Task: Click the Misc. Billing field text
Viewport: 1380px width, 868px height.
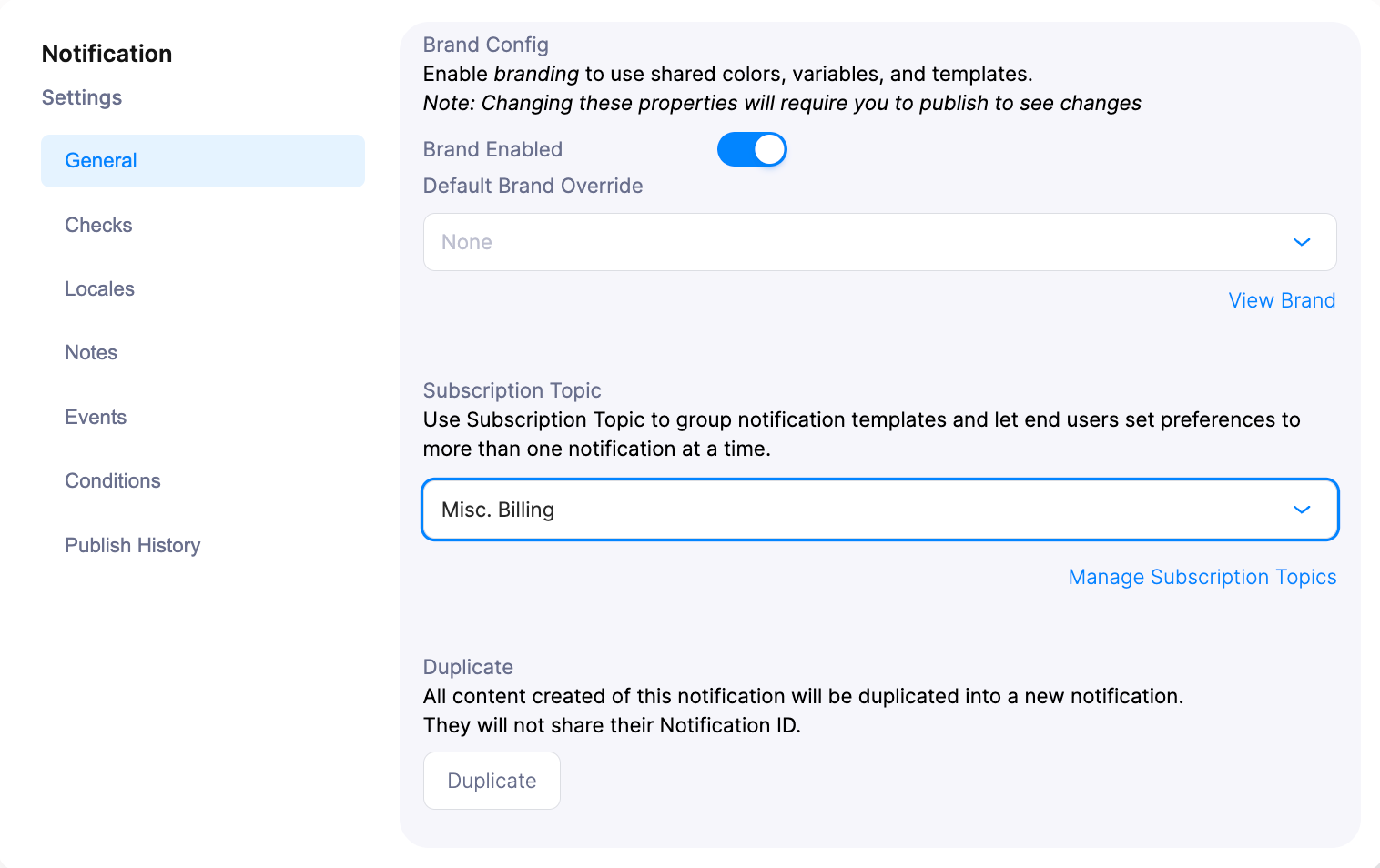Action: [498, 510]
